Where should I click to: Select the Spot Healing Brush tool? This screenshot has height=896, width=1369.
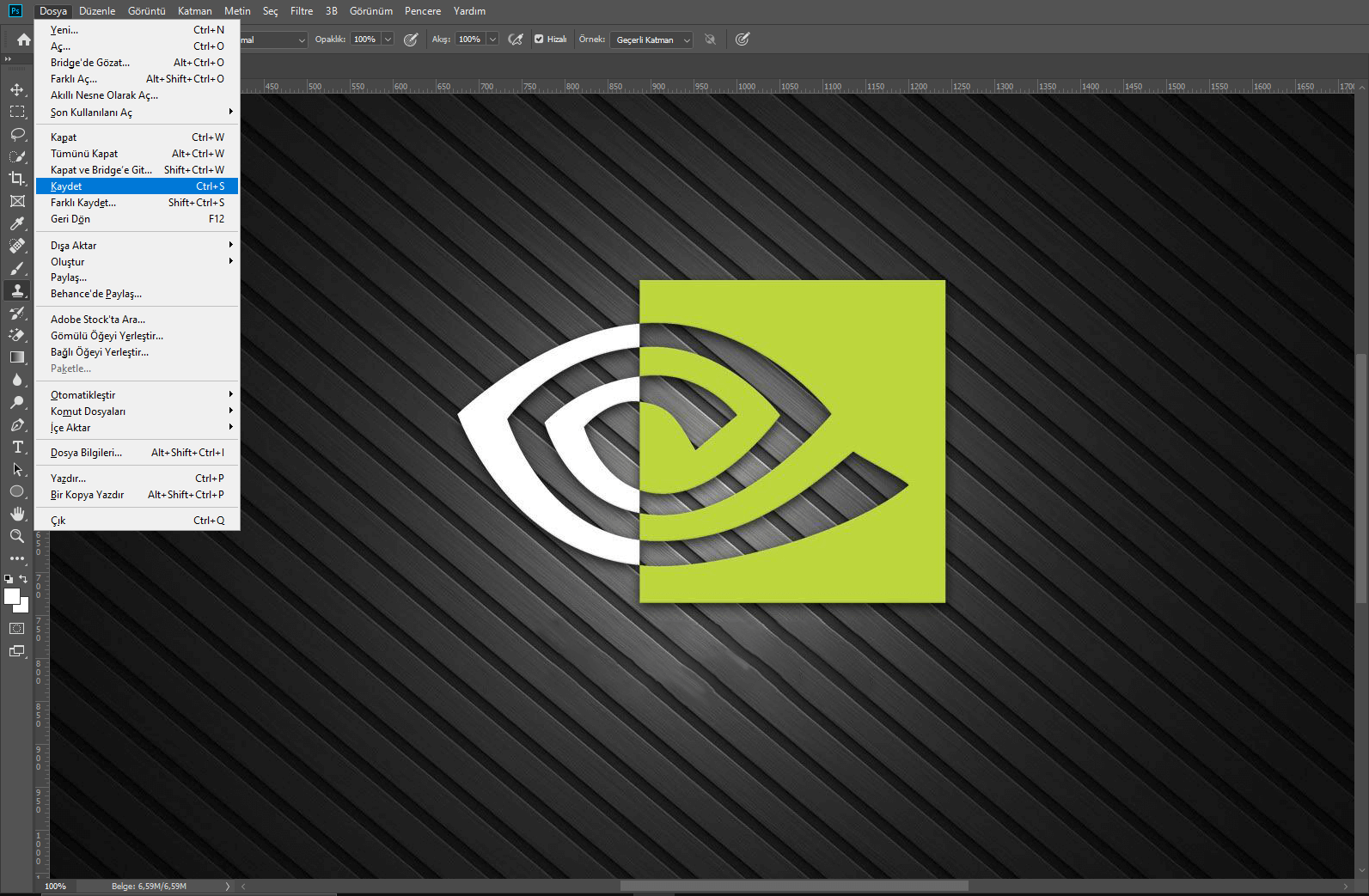click(x=17, y=246)
